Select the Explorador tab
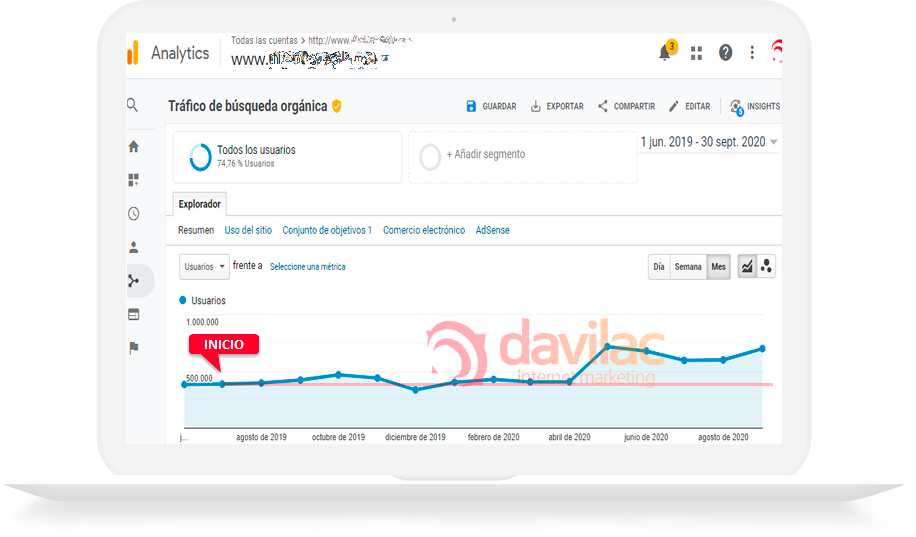Viewport: 916px width, 537px height. point(199,204)
